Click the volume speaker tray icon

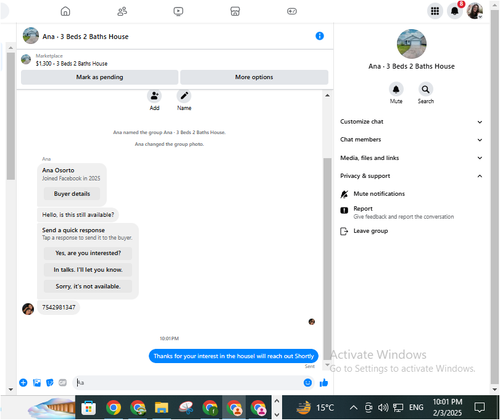[383, 407]
